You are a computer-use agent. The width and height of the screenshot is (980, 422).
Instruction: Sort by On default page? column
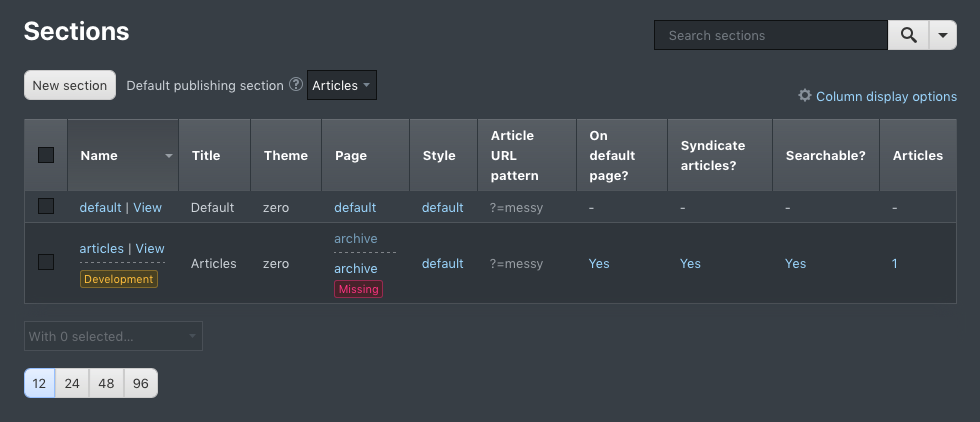coord(622,155)
